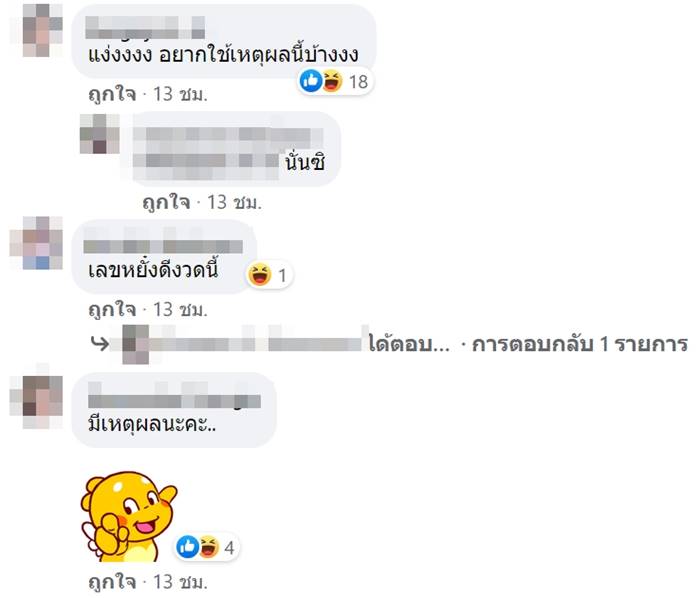Expand the collapsed reply ending in ได้ตอบ…
Screen dimensions: 700x598
coord(409,344)
